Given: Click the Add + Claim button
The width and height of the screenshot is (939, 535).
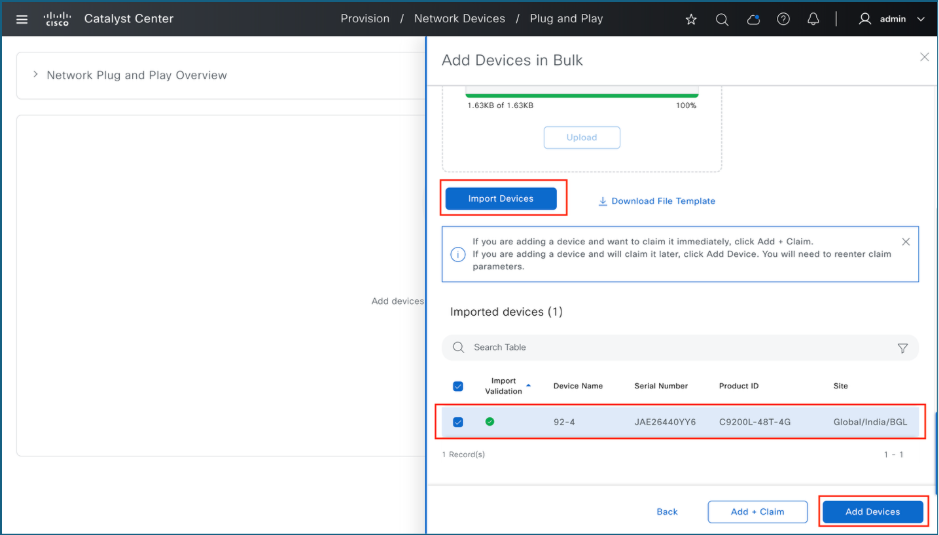Looking at the screenshot, I should click(x=757, y=512).
